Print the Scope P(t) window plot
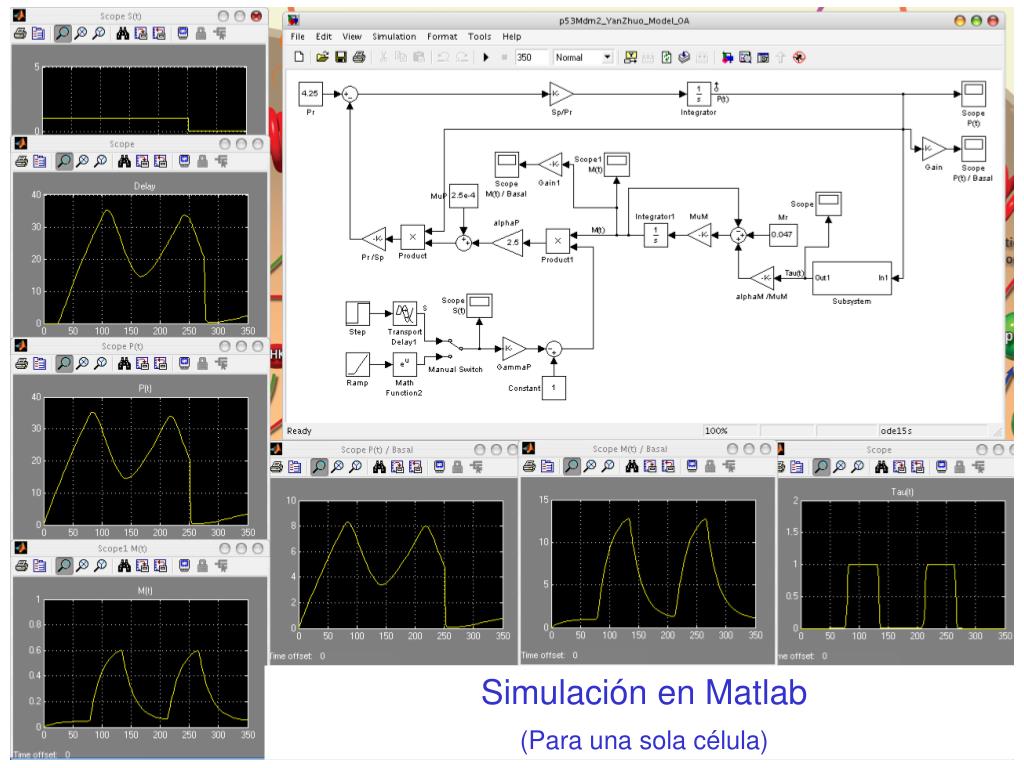Image resolution: width=1024 pixels, height=768 pixels. click(22, 364)
